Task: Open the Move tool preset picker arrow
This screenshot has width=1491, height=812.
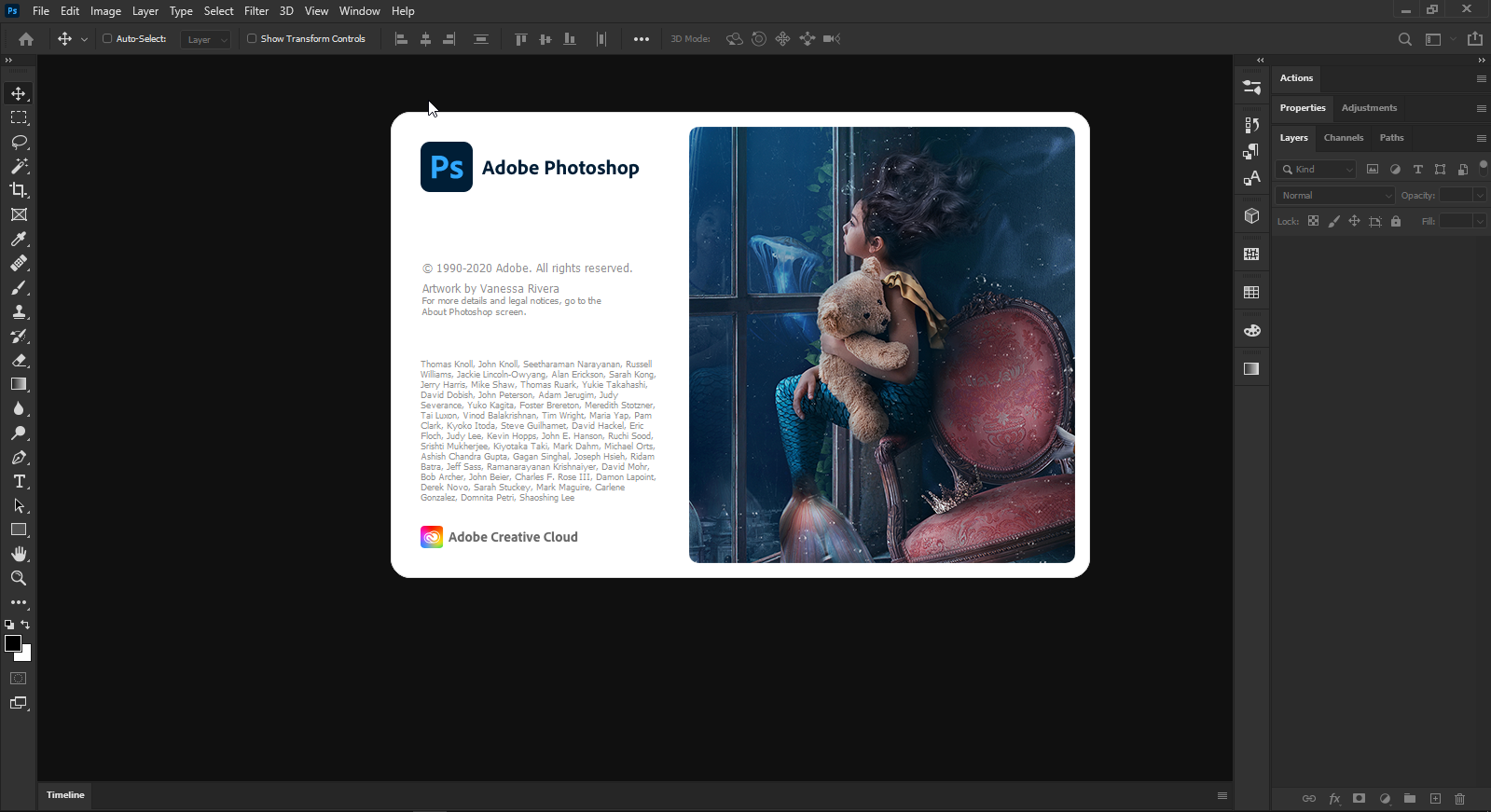Action: click(x=84, y=39)
